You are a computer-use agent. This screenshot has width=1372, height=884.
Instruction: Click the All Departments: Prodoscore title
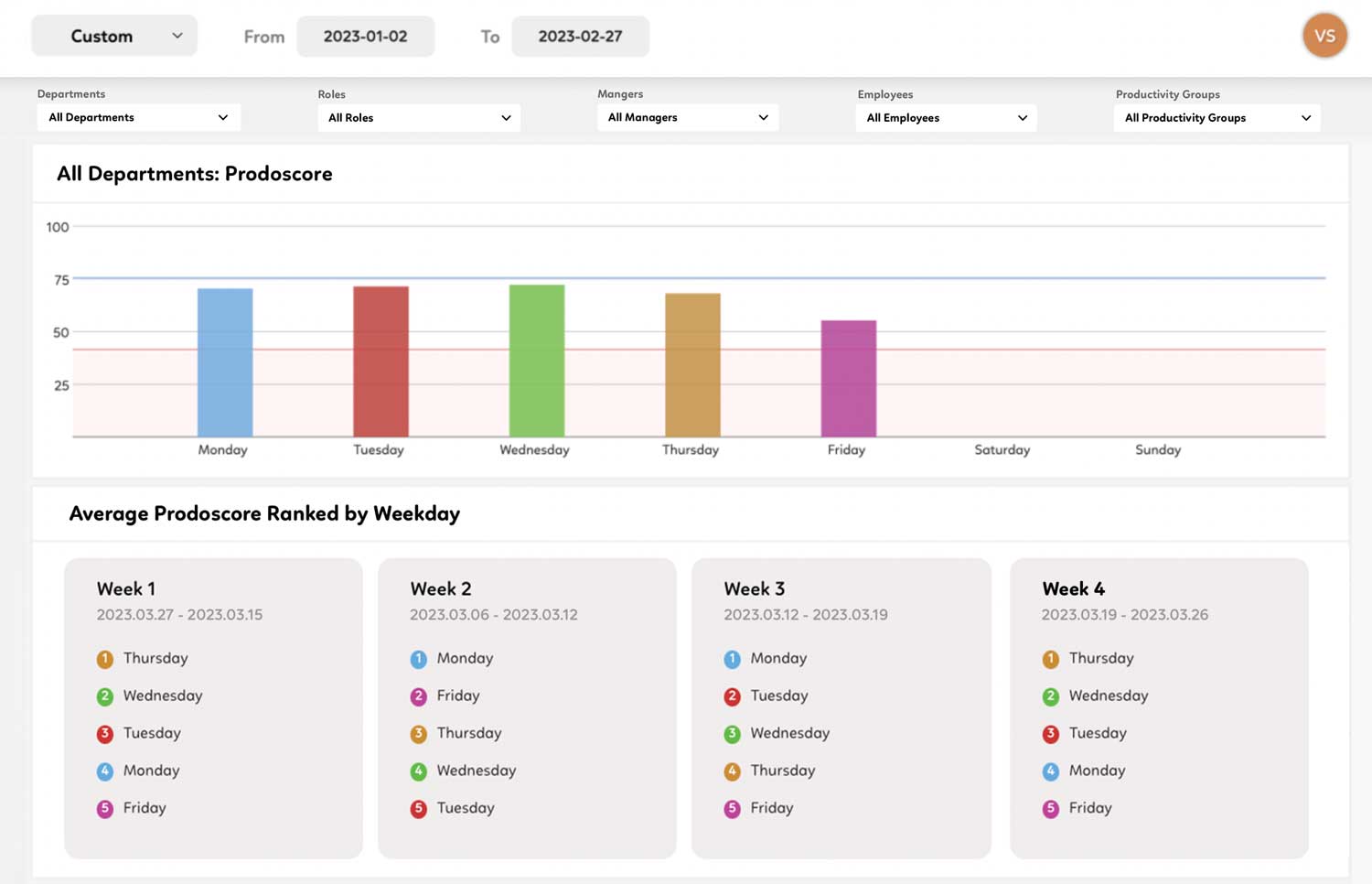194,173
